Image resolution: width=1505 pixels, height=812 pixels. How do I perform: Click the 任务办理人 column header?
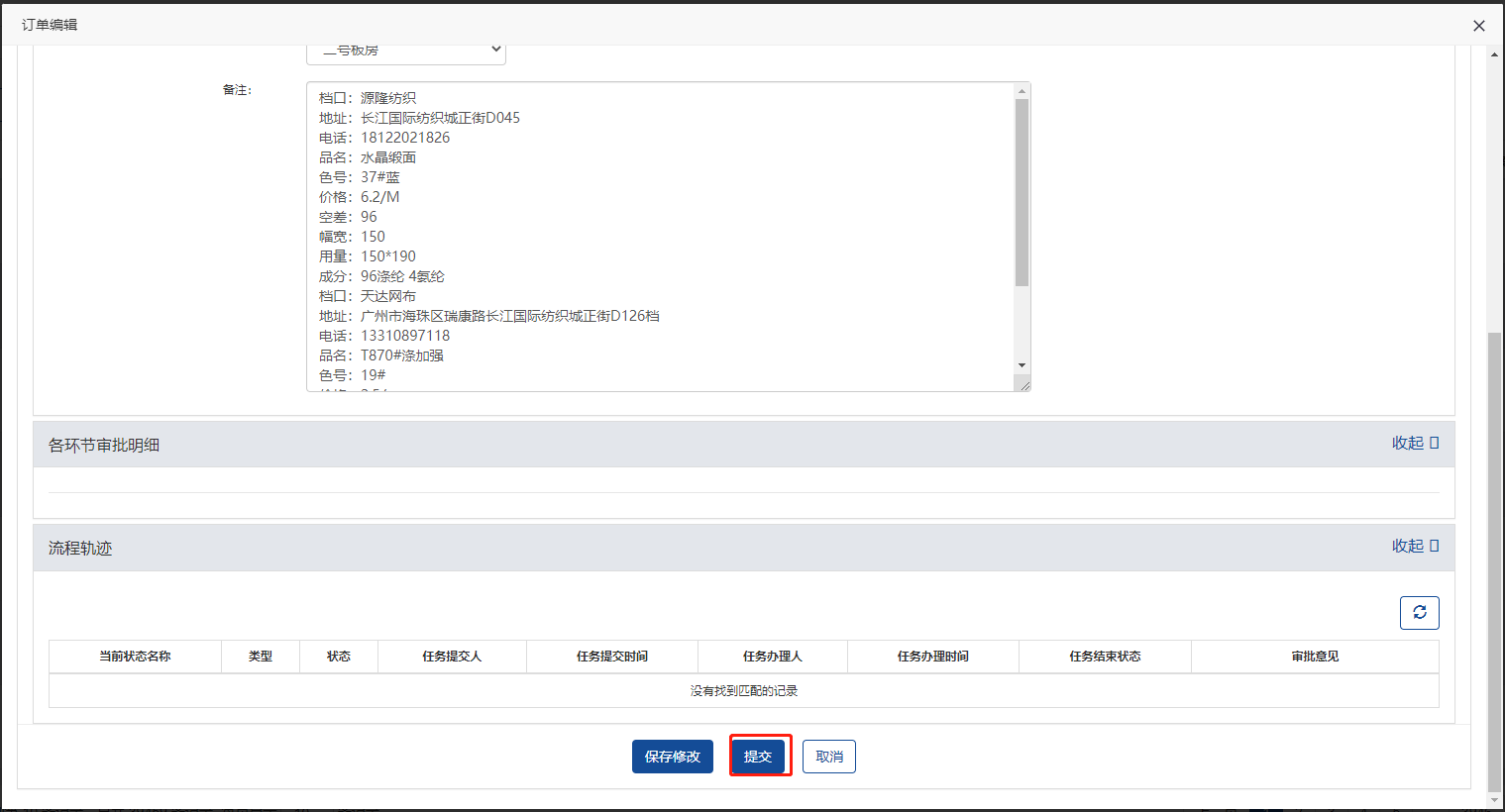[772, 657]
